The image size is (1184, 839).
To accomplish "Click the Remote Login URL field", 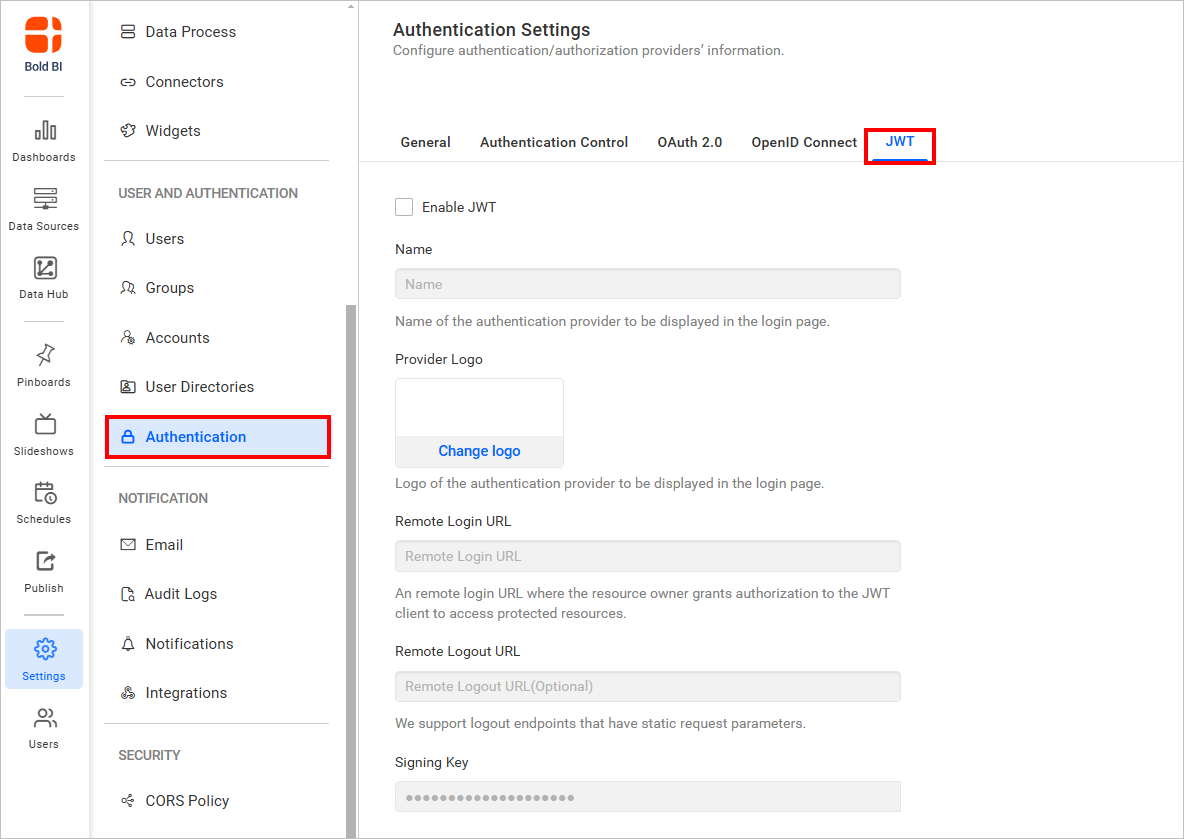I will coord(647,556).
